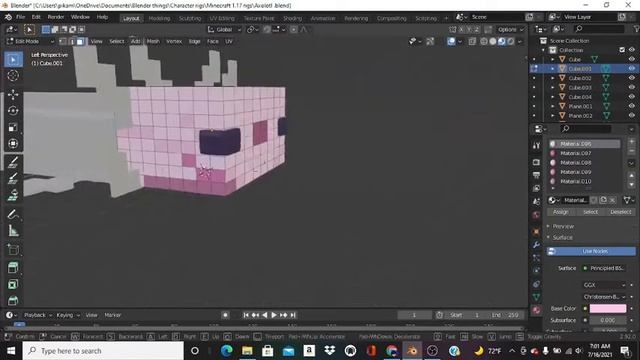Add a new material slot
The image size is (640, 360).
tap(631, 142)
